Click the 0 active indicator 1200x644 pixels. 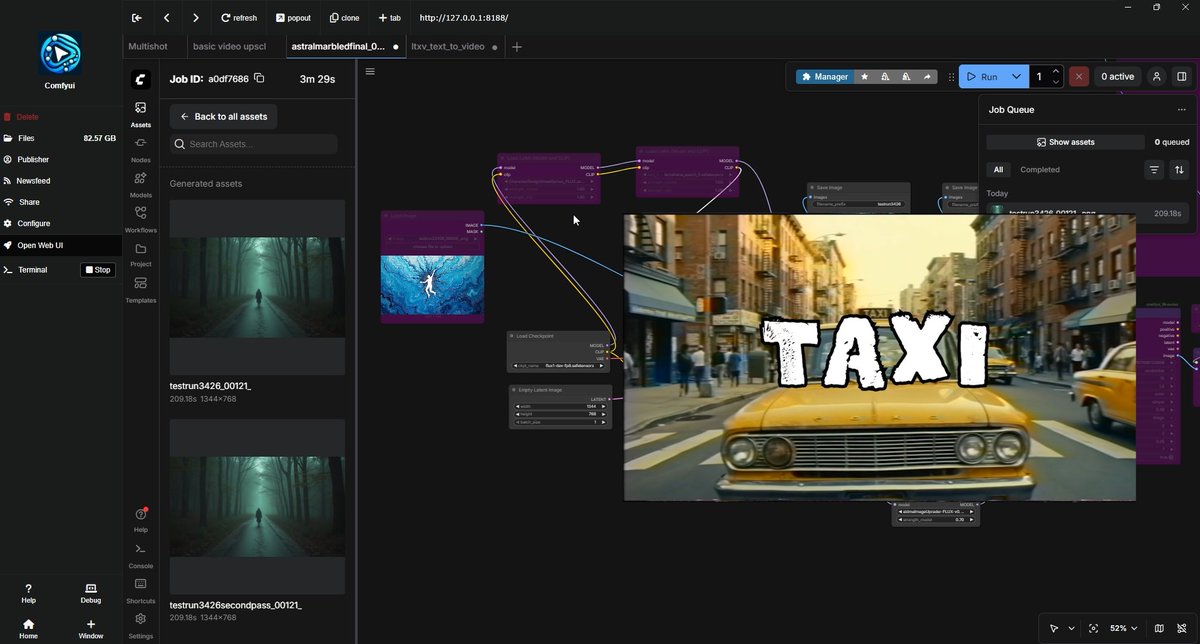(1117, 76)
